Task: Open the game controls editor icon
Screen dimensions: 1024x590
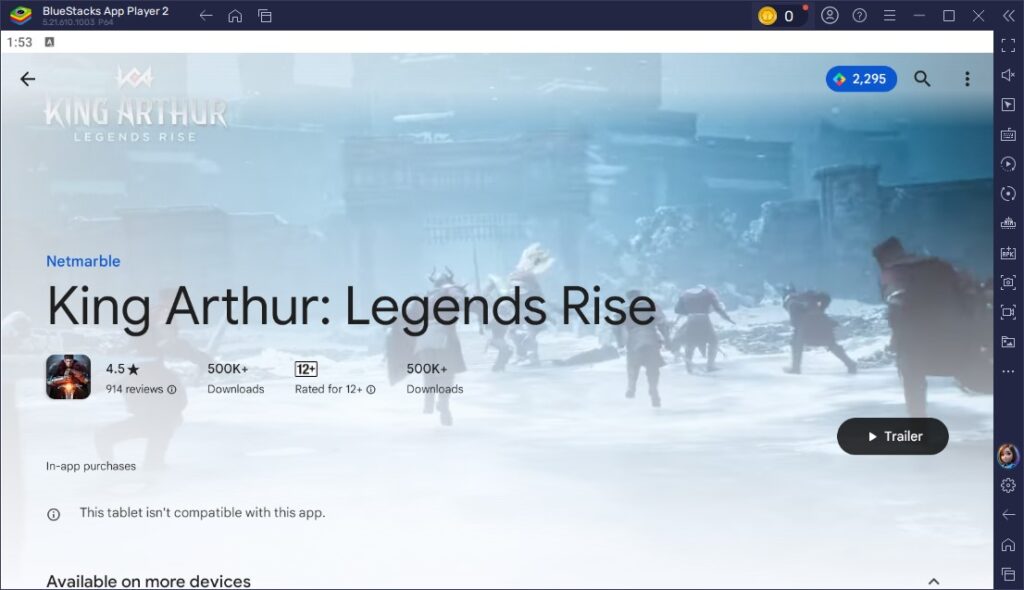Action: point(1008,133)
